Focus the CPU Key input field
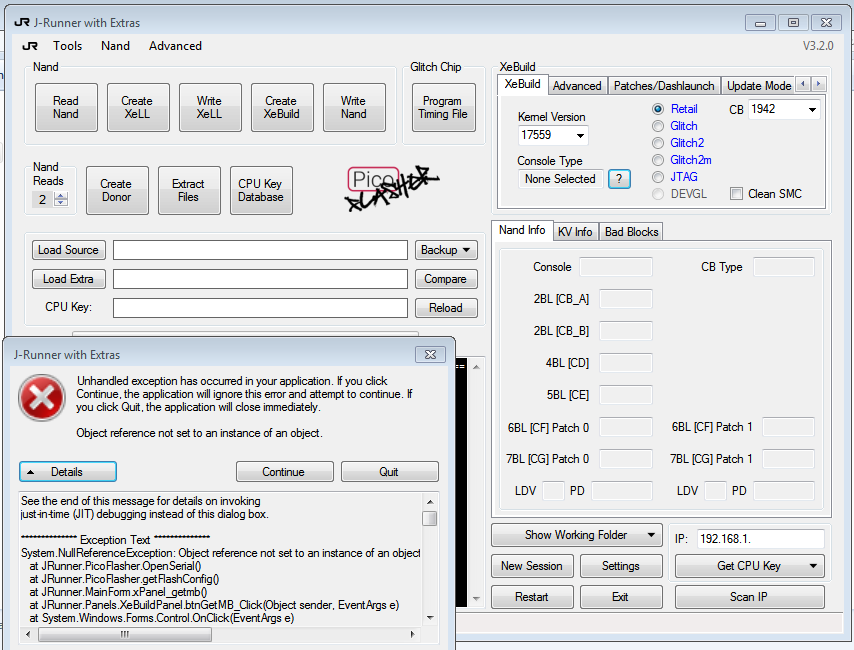The width and height of the screenshot is (854, 650). point(260,308)
